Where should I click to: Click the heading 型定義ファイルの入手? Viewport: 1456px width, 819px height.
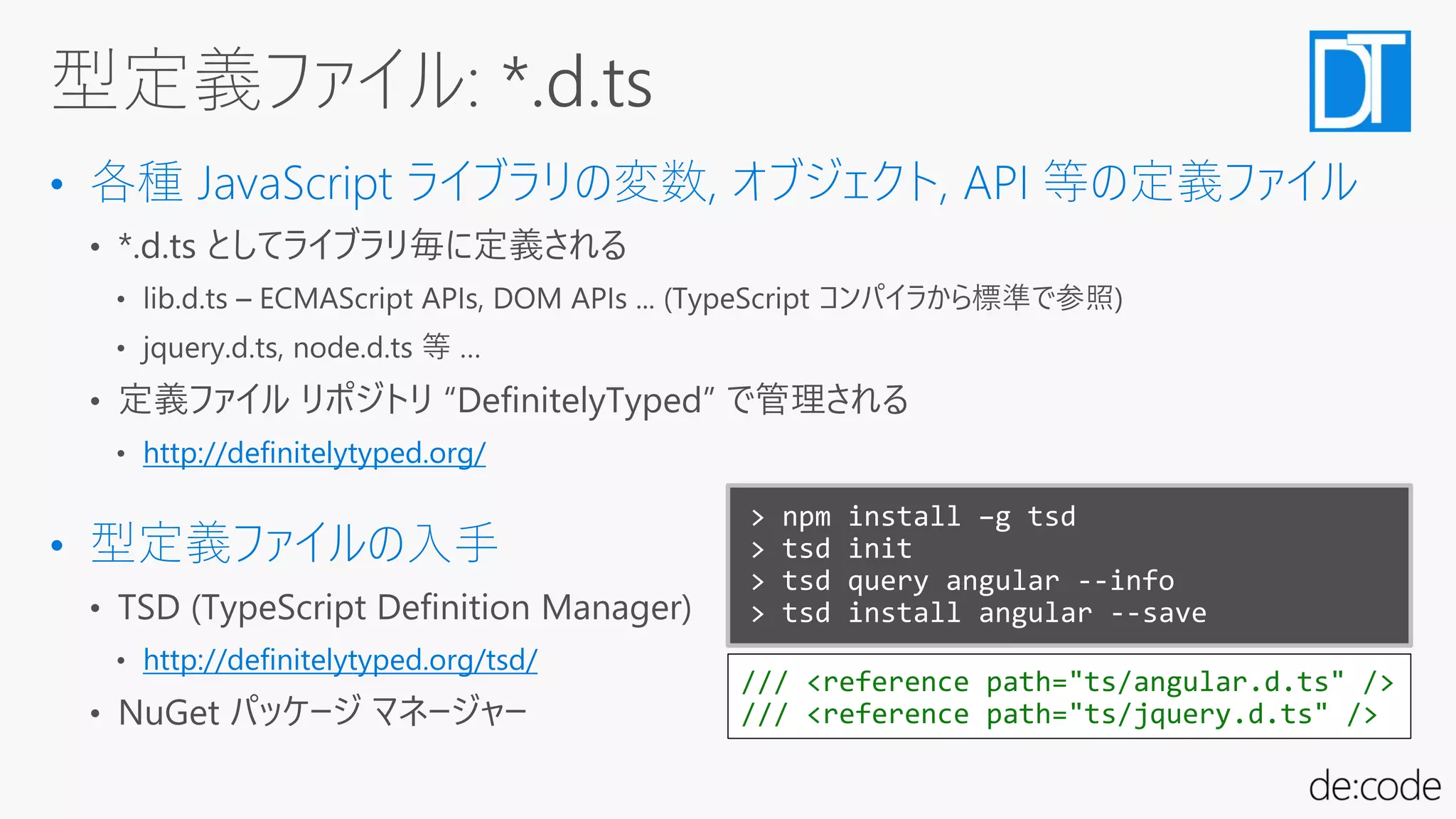tap(294, 543)
